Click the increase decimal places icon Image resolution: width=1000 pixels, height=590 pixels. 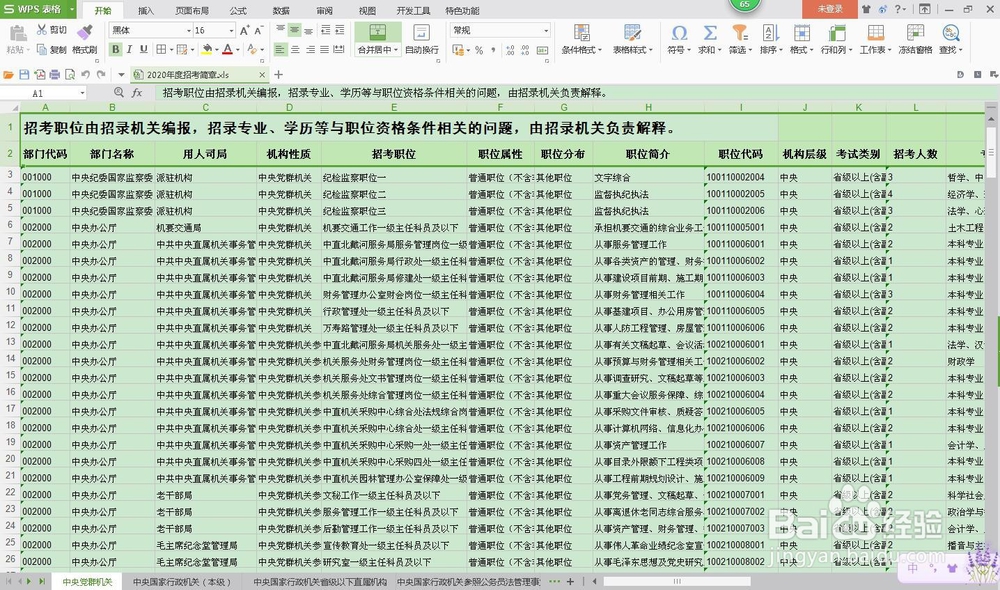(x=510, y=50)
